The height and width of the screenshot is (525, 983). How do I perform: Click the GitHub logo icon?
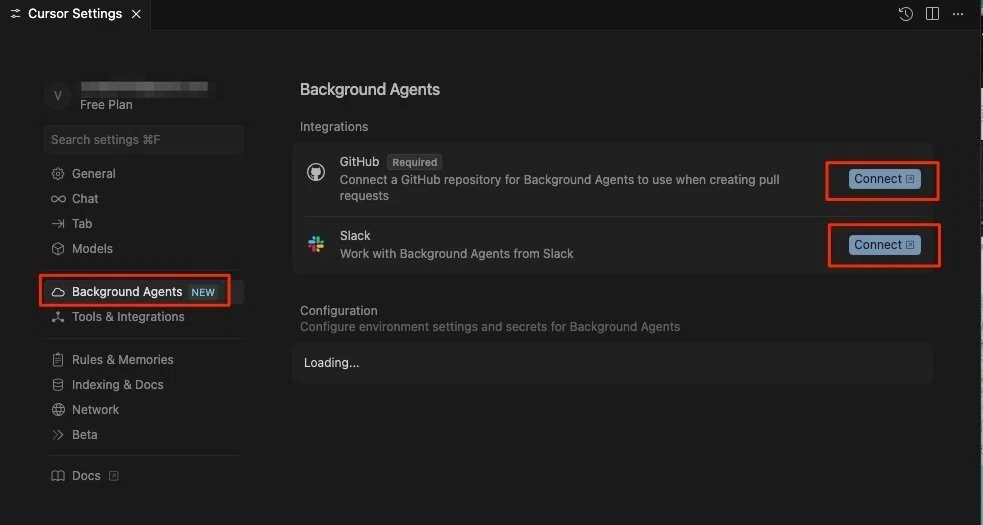pos(316,172)
